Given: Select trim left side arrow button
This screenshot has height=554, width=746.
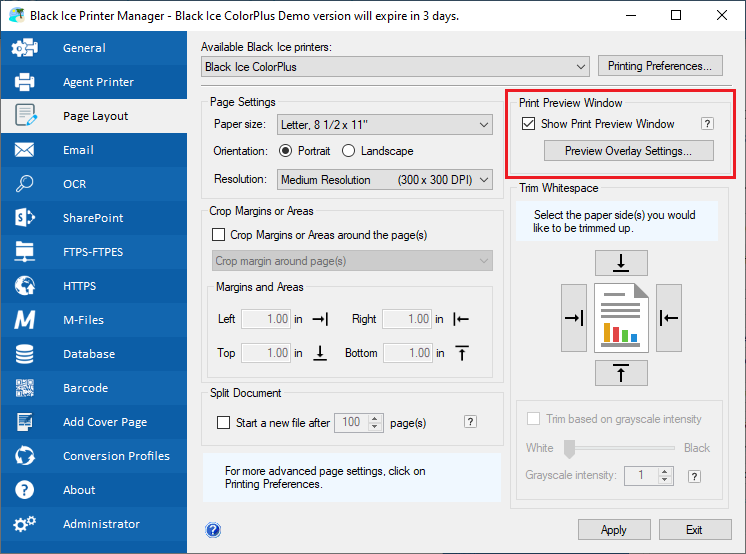Looking at the screenshot, I should click(x=574, y=318).
